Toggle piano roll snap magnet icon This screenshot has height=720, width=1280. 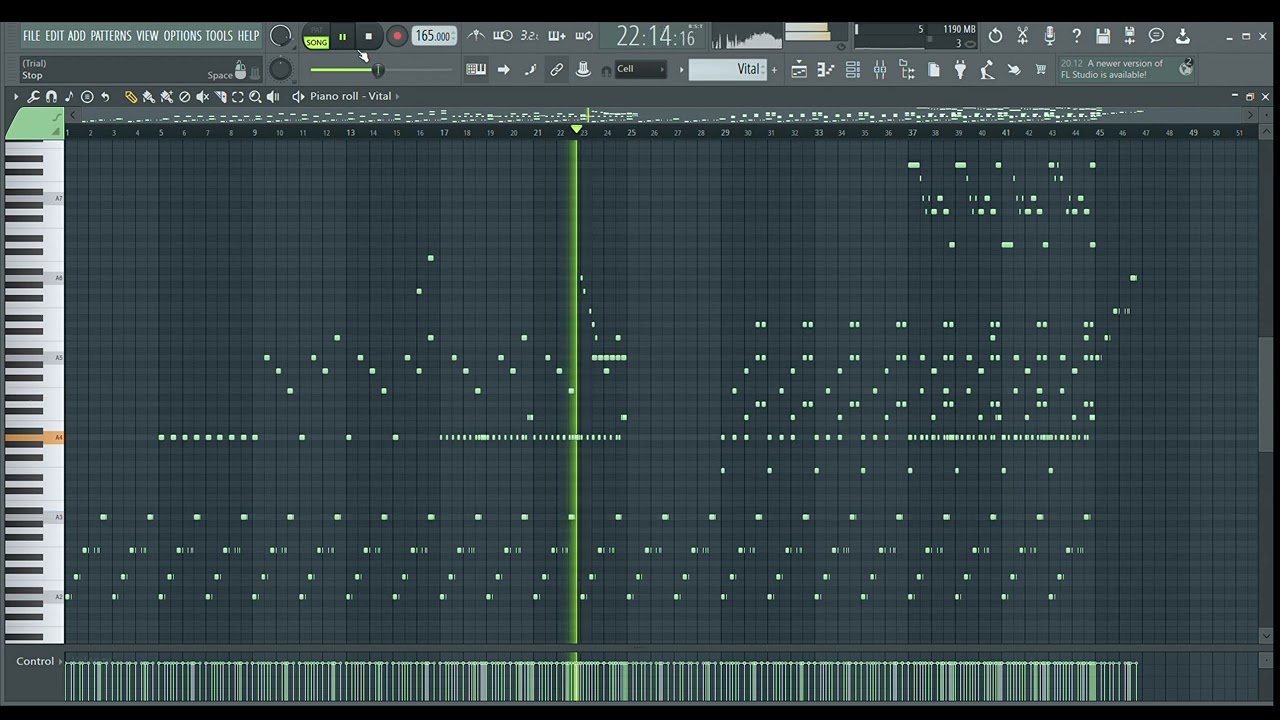point(51,96)
